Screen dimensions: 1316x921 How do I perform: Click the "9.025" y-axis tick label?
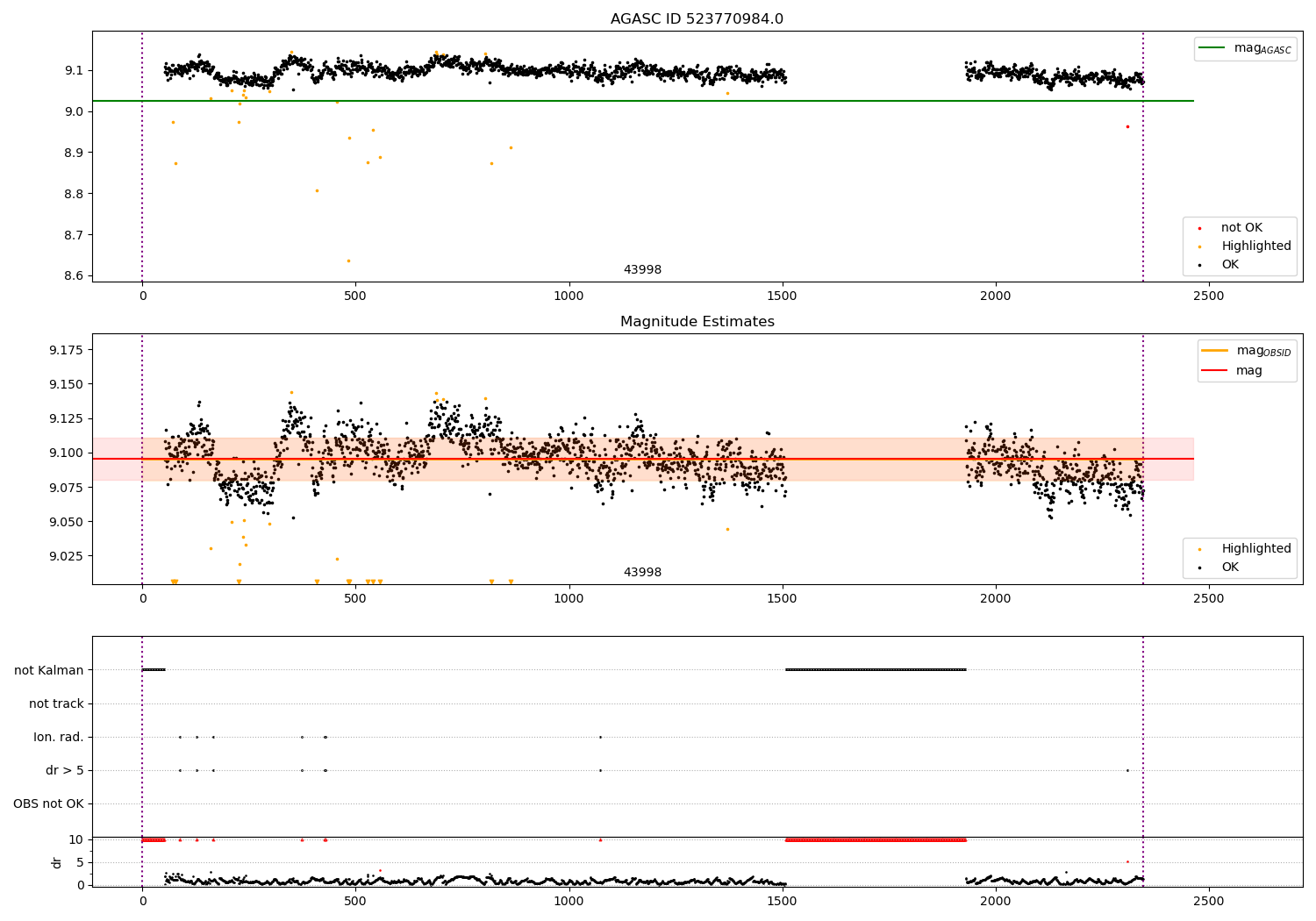67,556
